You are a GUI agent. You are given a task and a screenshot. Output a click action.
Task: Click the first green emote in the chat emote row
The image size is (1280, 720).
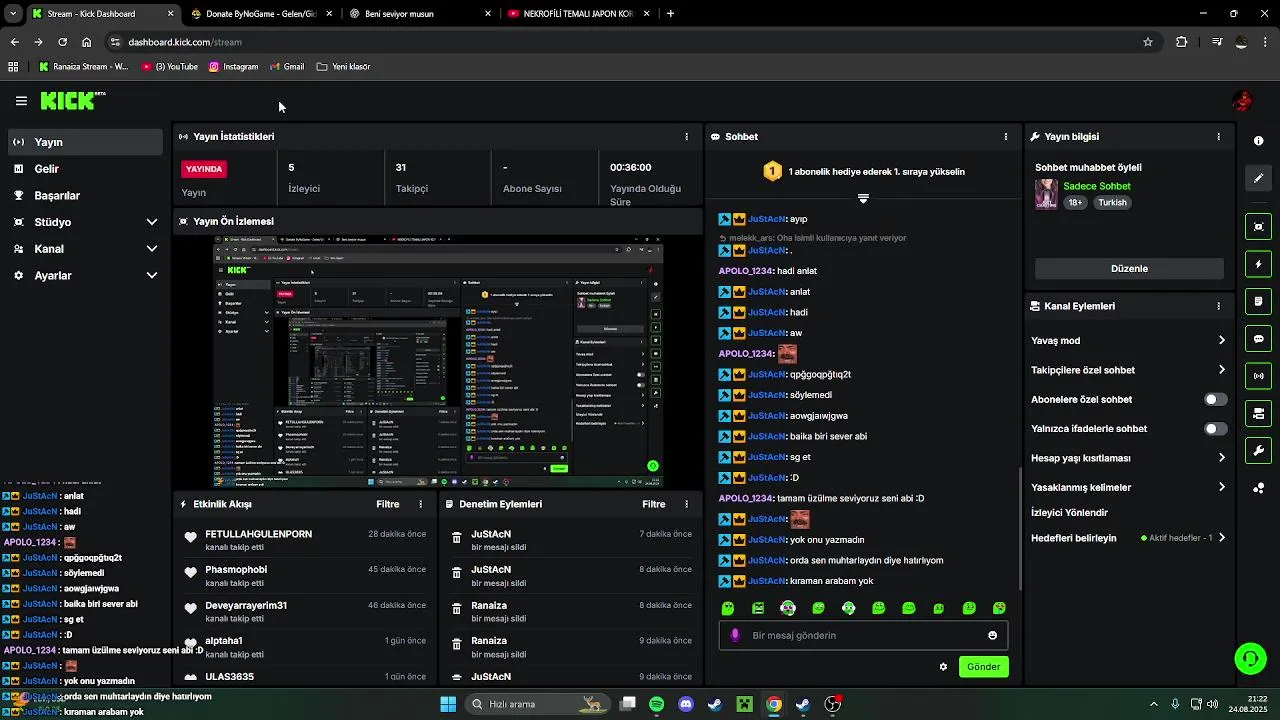[728, 608]
